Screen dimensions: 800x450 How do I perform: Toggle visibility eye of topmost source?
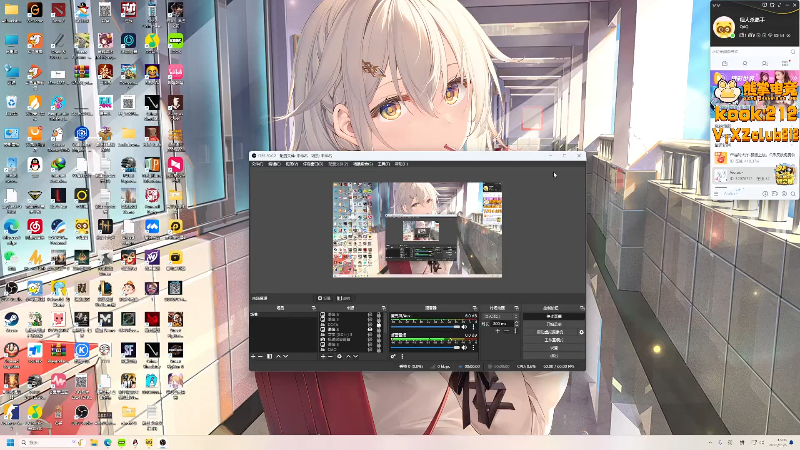pyautogui.click(x=370, y=314)
